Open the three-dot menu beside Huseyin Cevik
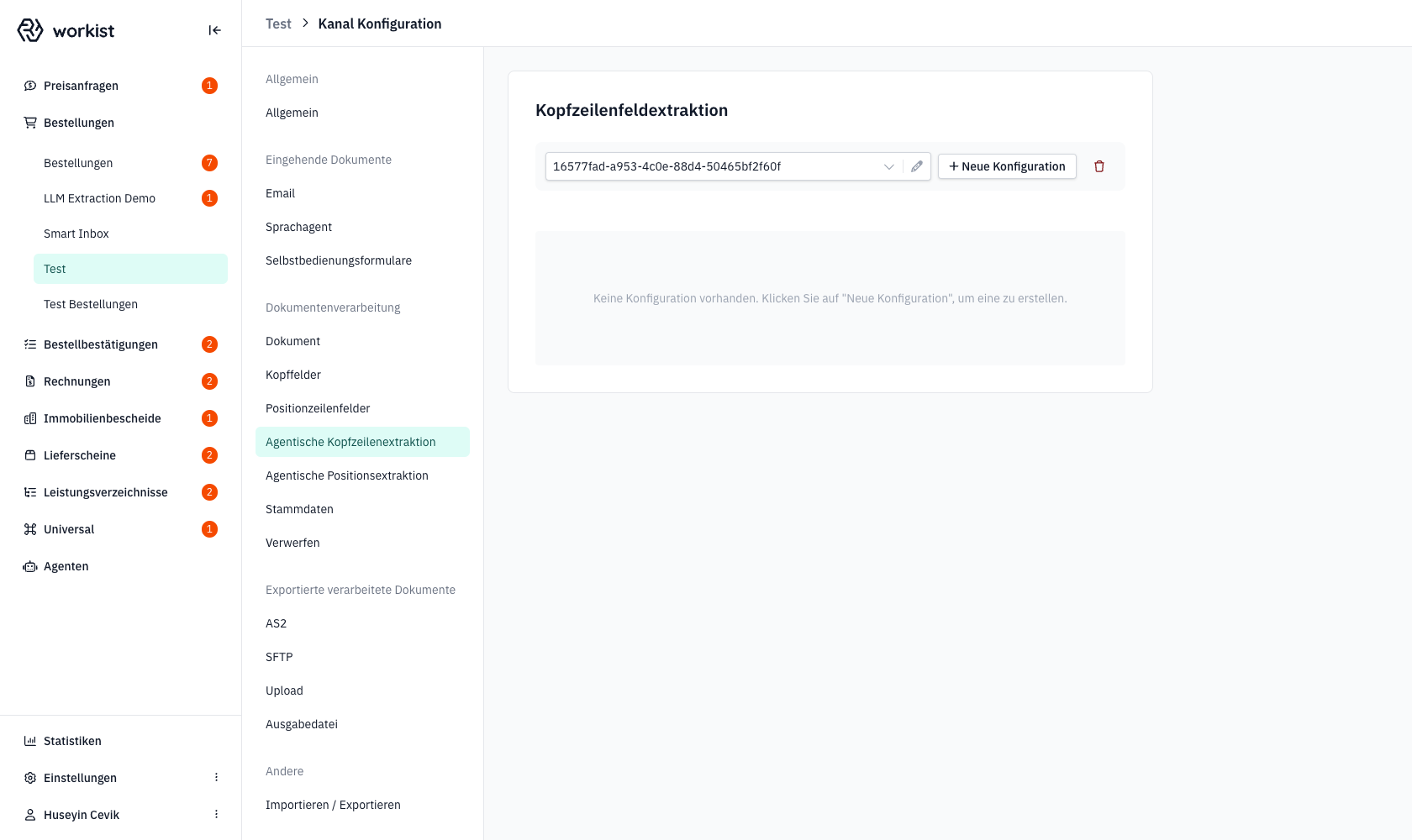The height and width of the screenshot is (840, 1412). point(216,815)
